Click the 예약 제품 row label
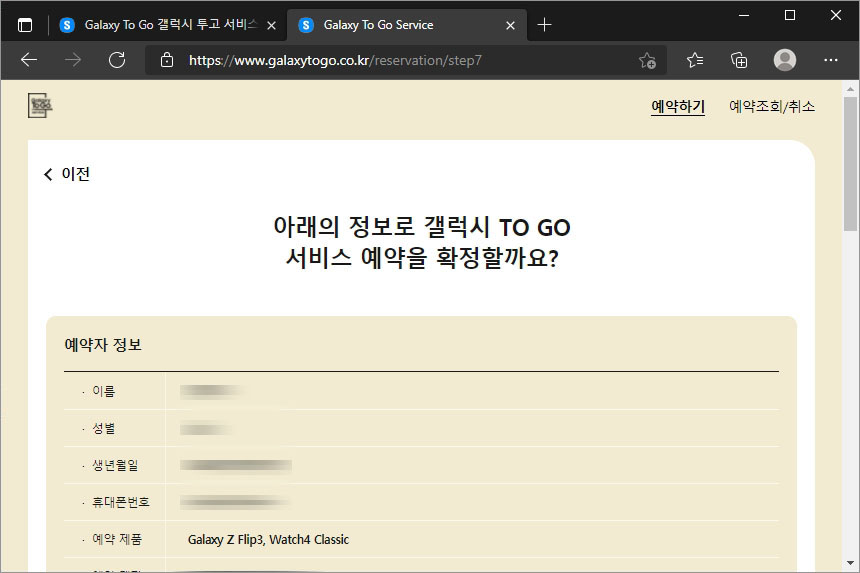 (x=117, y=540)
